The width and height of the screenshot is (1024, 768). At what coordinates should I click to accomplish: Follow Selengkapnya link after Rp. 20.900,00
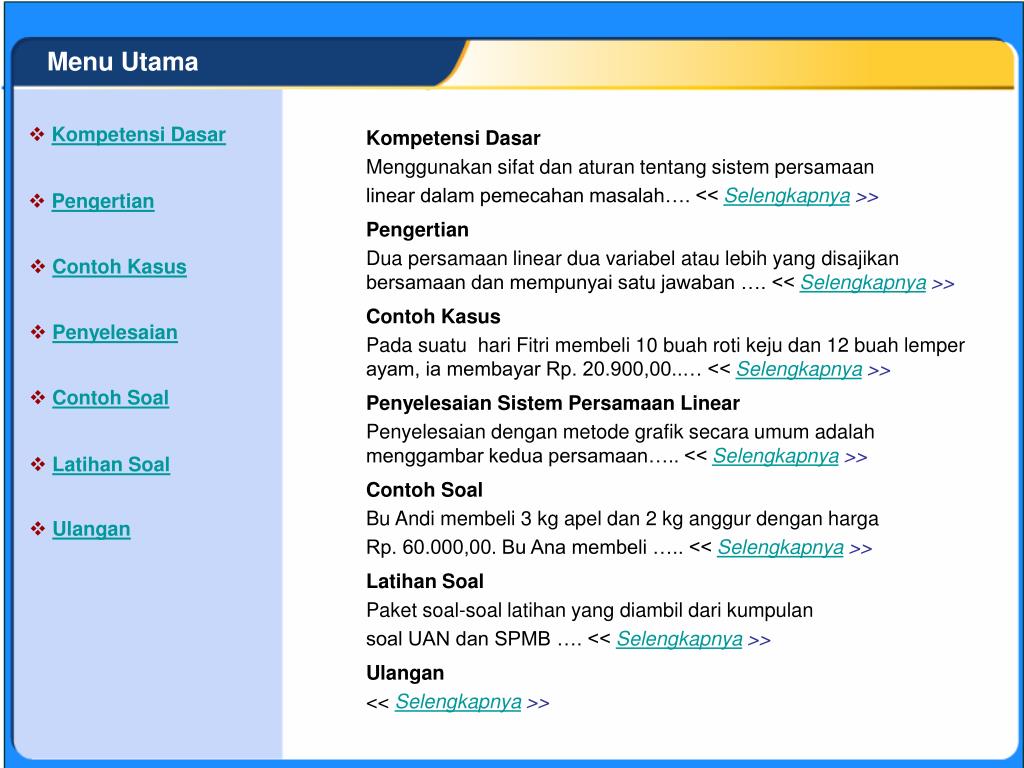coord(799,370)
